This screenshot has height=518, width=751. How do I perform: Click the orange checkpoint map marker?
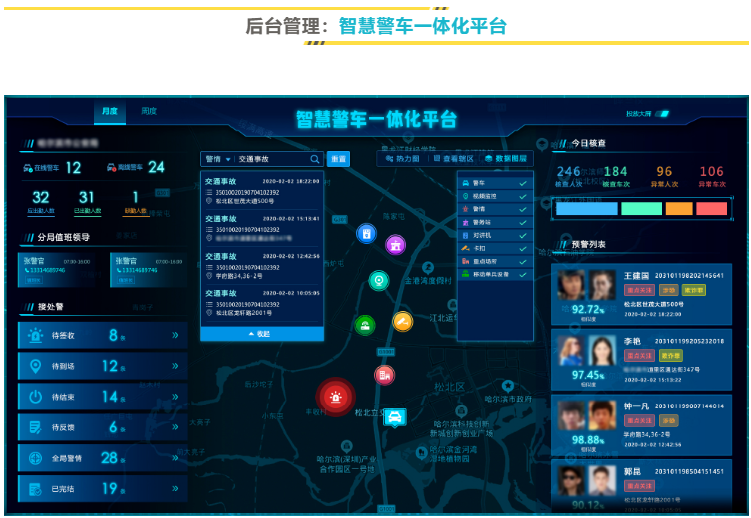coord(402,321)
